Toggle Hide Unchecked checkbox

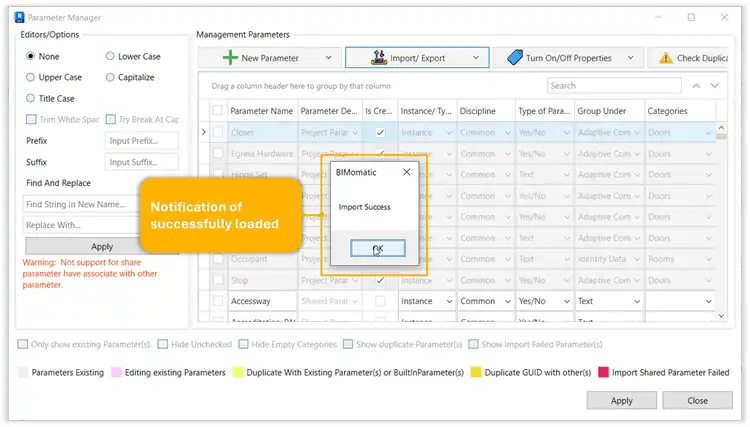pos(163,344)
